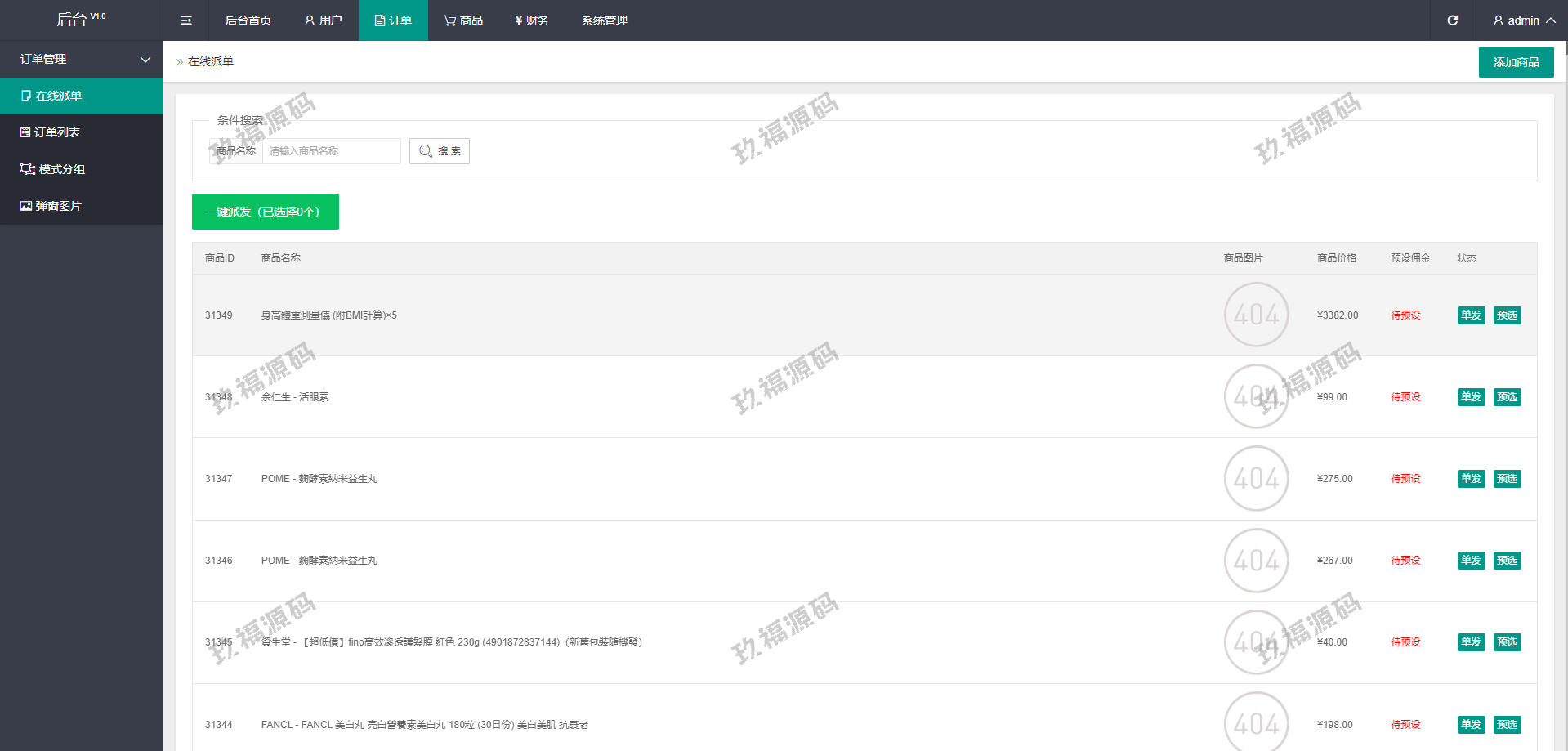
Task: Click the 404 thumbnail for product 31349
Action: 1256,315
